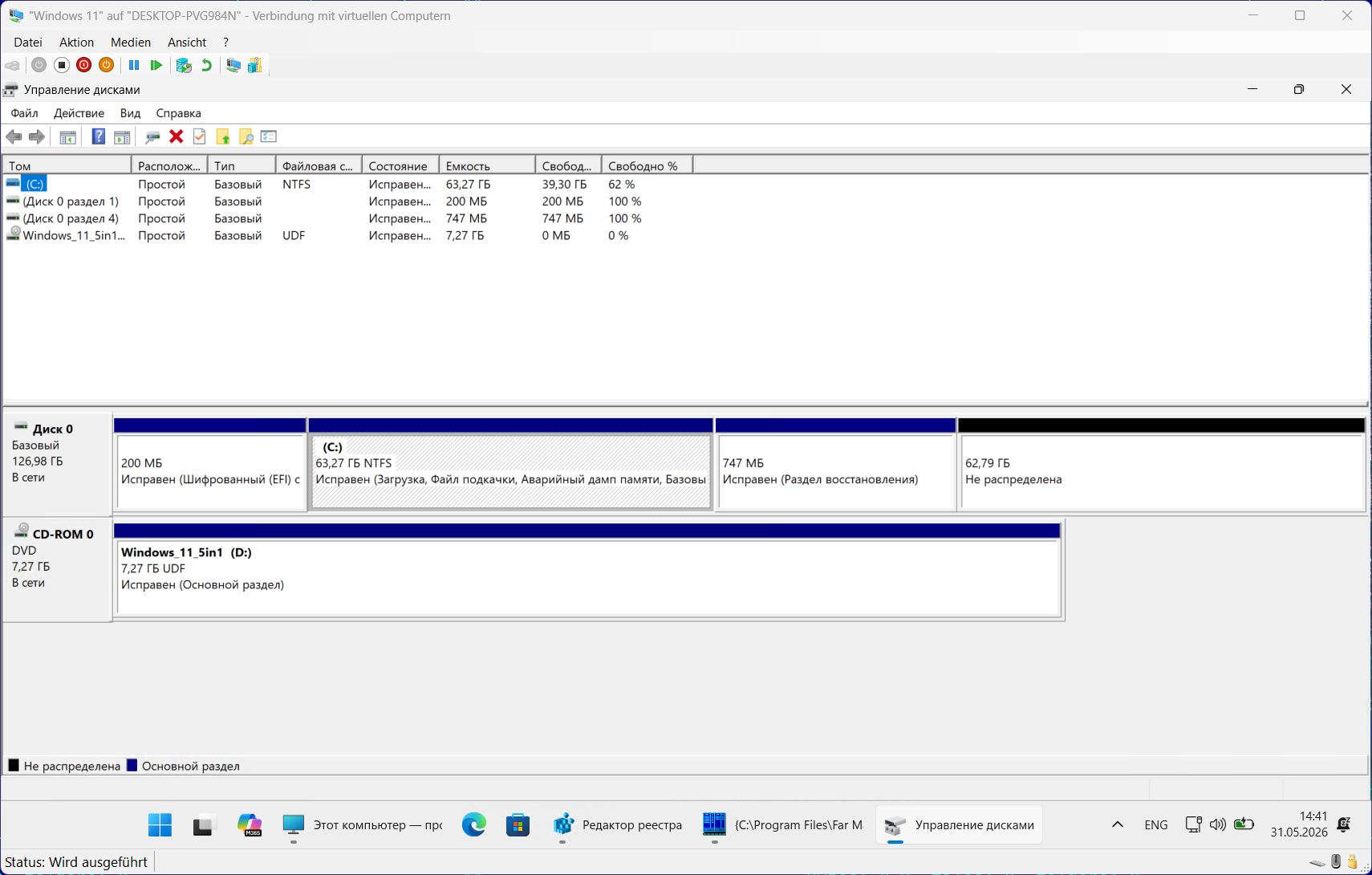Sort by the Файловая с... column header
This screenshot has width=1372, height=875.
click(x=319, y=166)
